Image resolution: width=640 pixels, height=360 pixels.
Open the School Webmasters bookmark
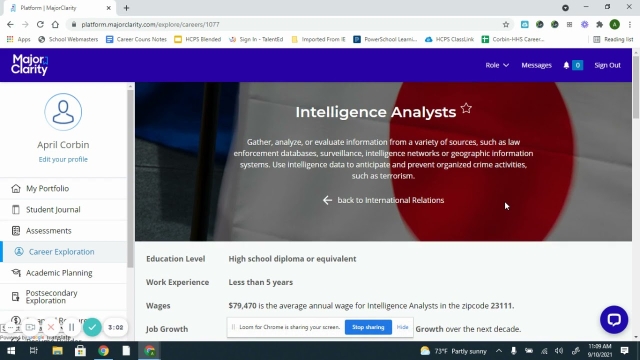coord(68,40)
